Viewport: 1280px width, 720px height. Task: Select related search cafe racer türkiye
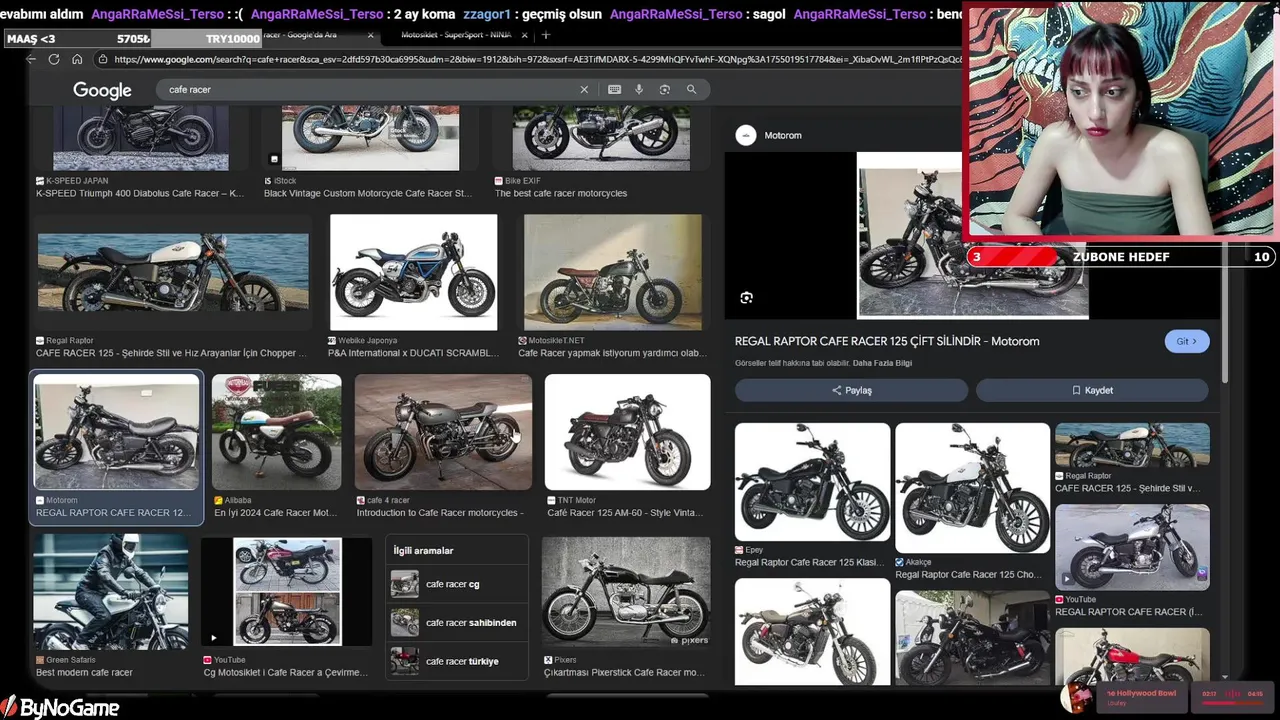[456, 661]
